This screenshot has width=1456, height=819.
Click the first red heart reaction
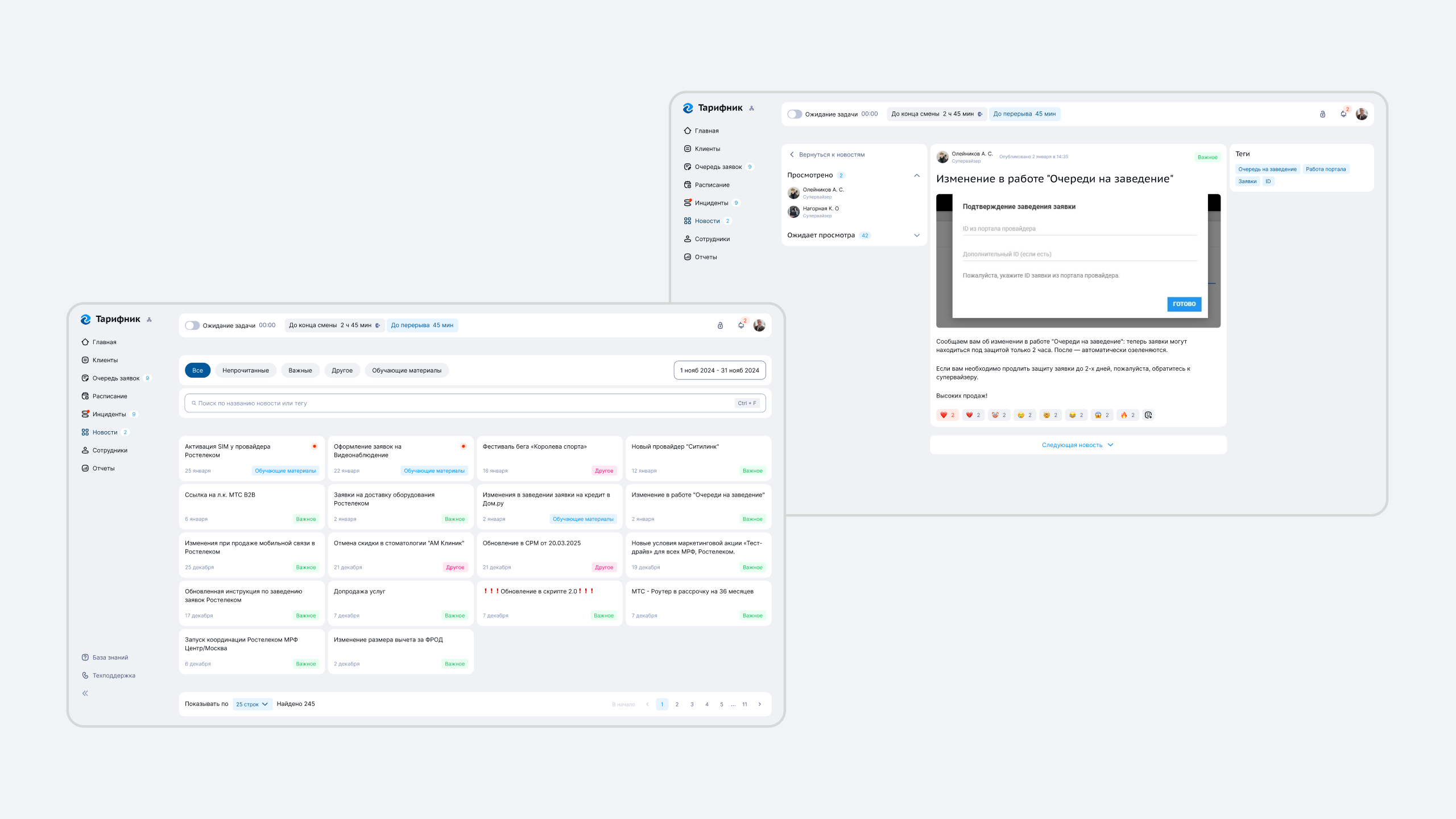(x=947, y=415)
